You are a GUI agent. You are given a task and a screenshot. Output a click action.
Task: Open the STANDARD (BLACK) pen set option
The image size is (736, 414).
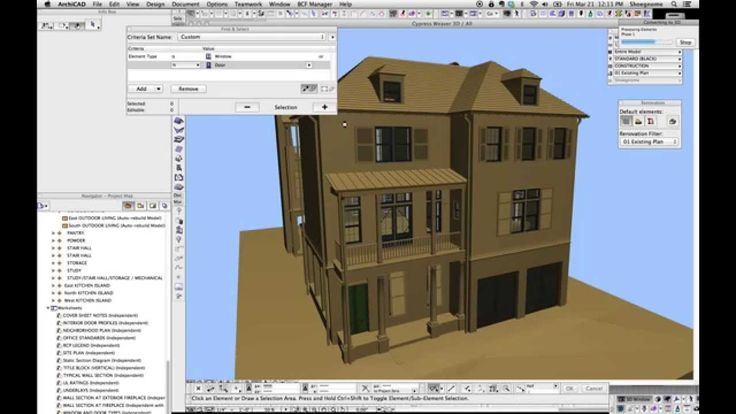(647, 59)
